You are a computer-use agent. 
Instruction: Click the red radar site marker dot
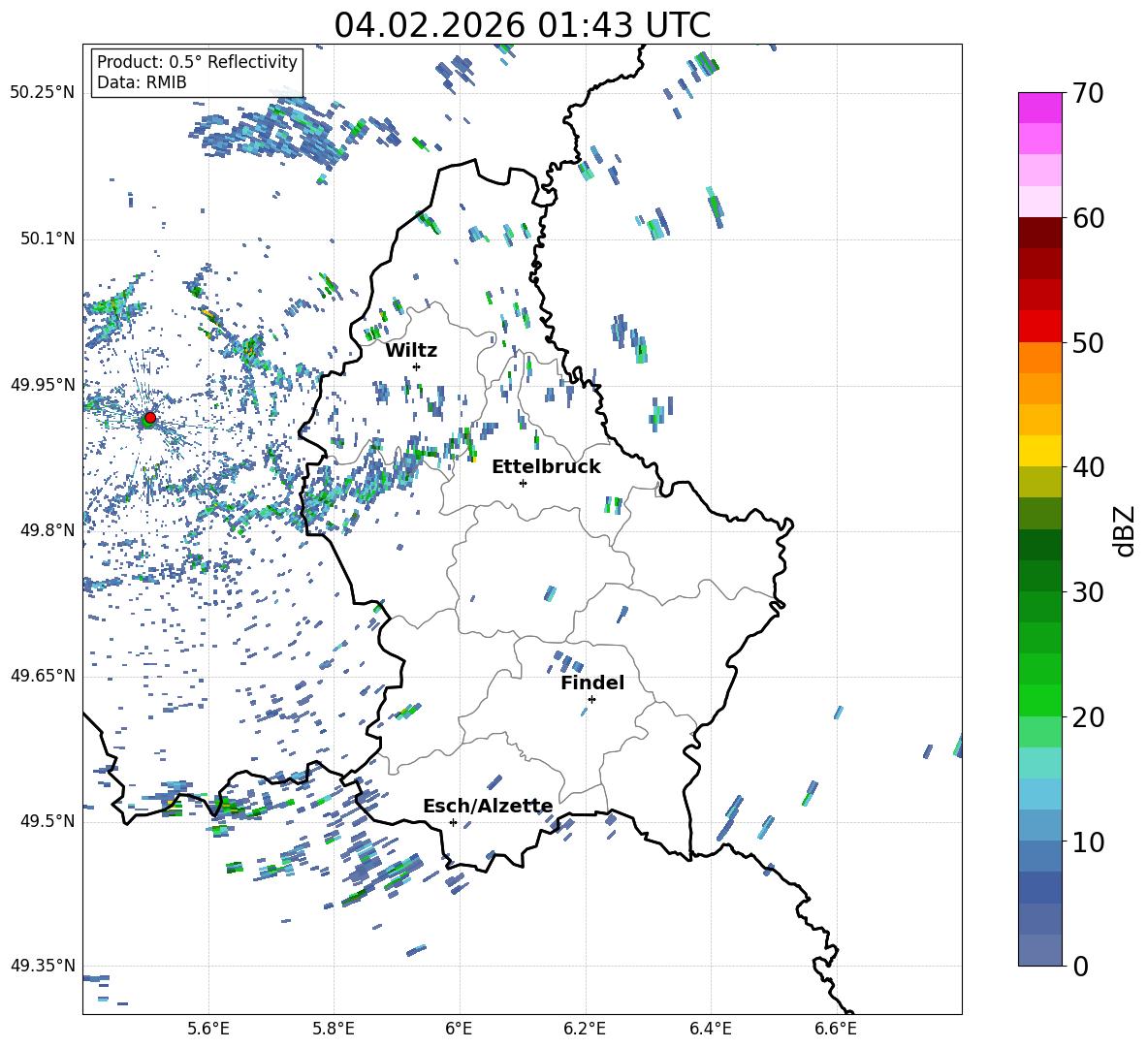coord(149,418)
